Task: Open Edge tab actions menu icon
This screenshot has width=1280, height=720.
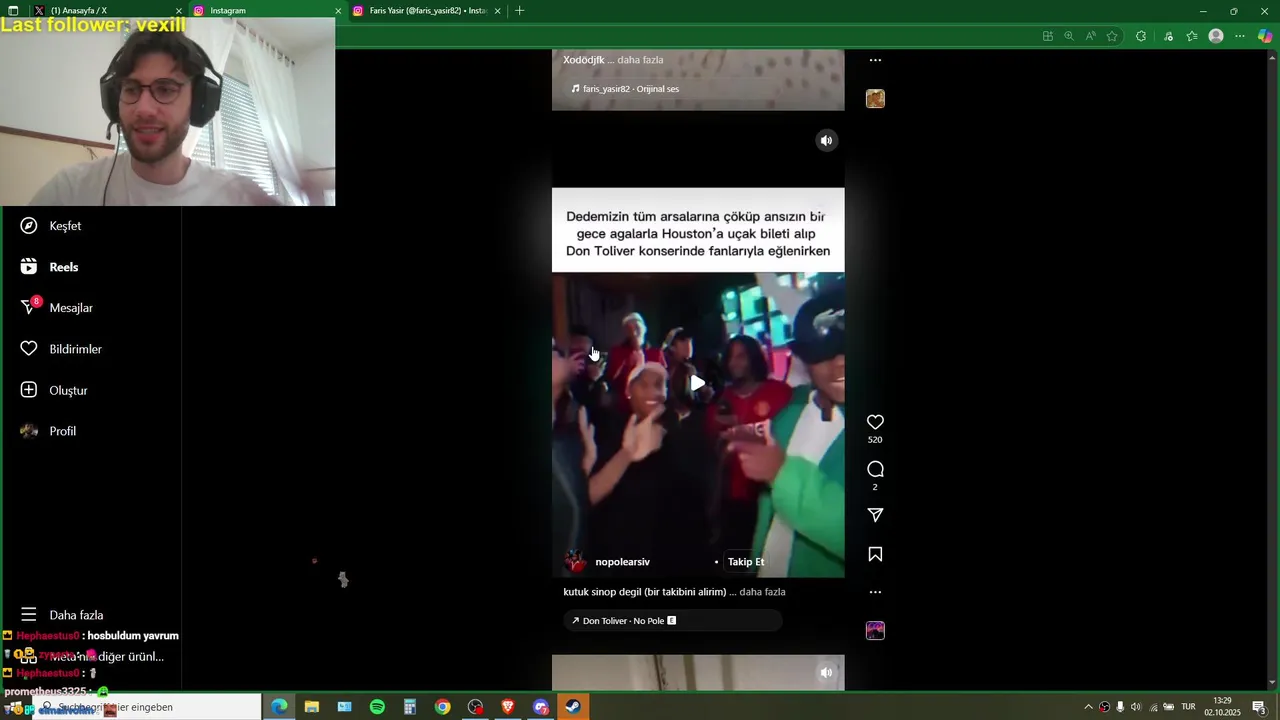Action: 13,11
